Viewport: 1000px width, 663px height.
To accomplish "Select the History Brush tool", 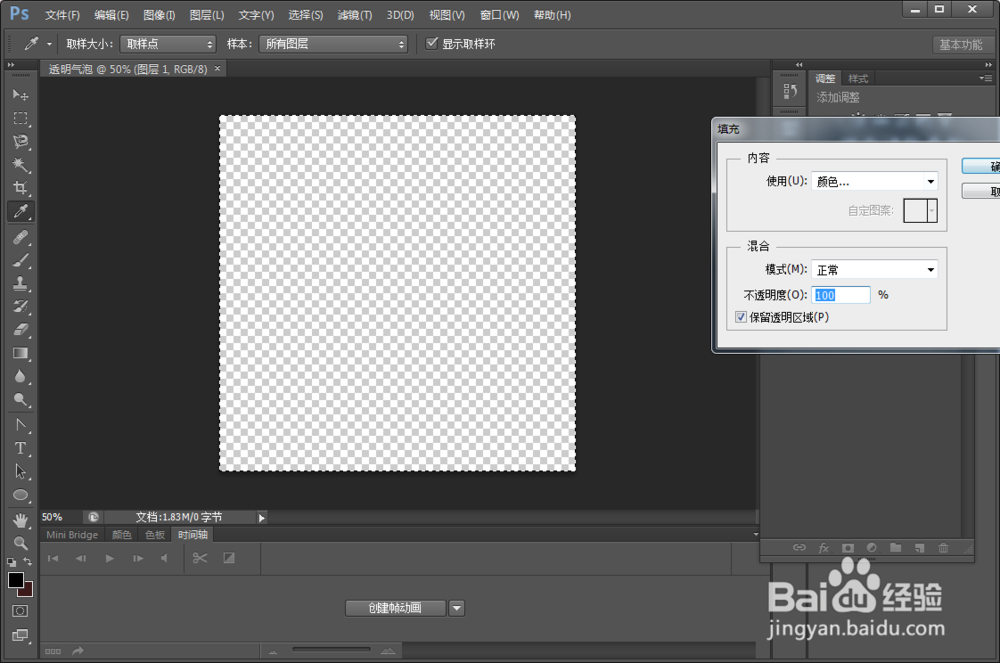I will coord(20,307).
